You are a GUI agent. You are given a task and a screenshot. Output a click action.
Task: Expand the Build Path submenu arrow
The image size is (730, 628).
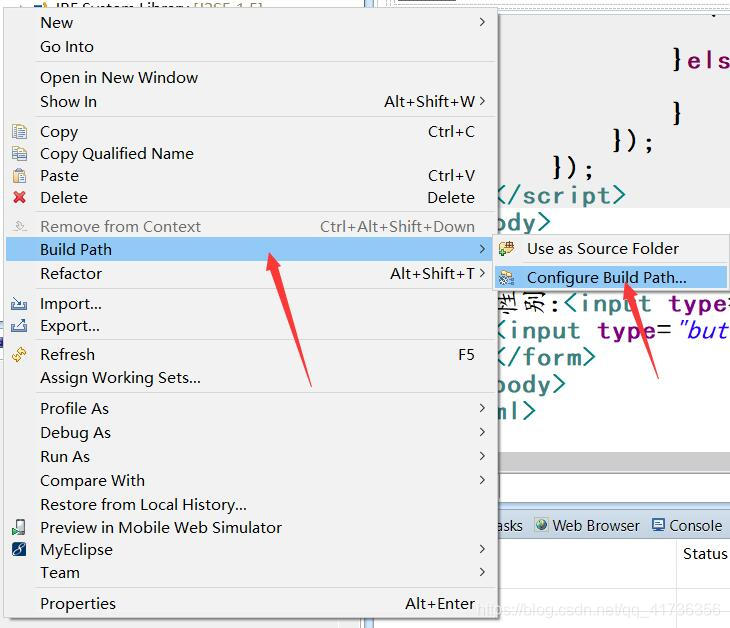(x=482, y=249)
